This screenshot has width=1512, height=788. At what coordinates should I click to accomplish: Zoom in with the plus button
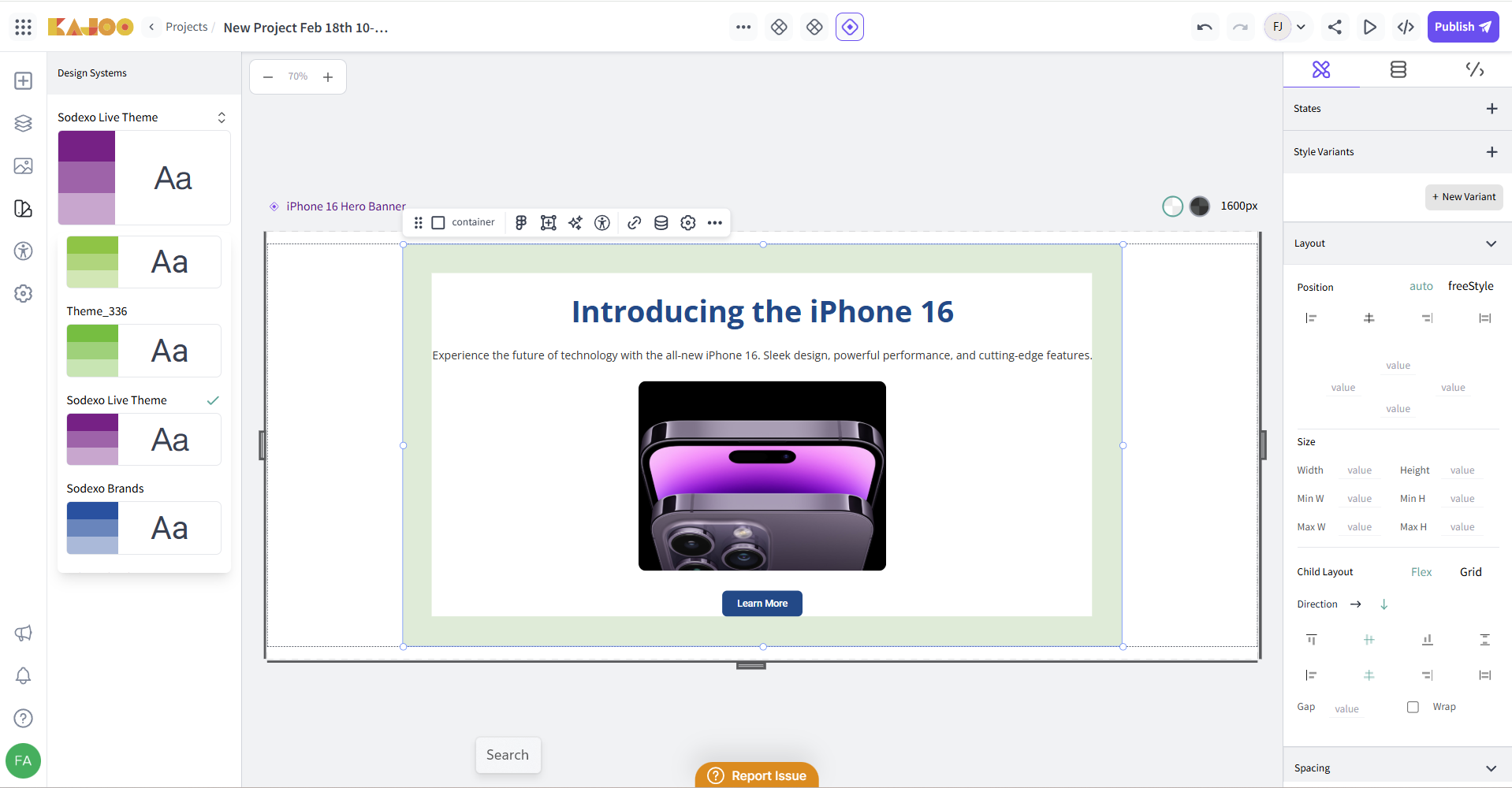coord(328,76)
